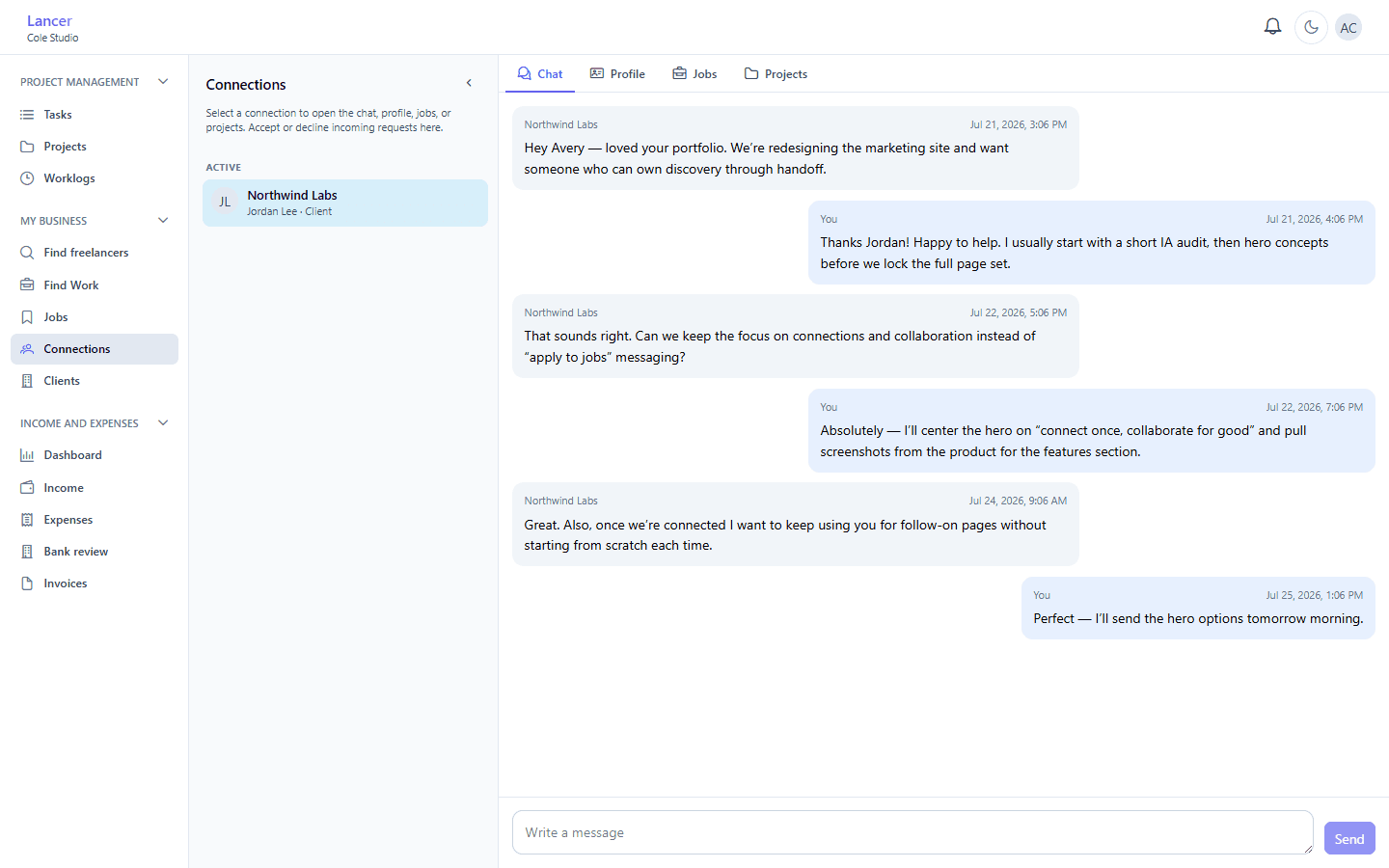The width and height of the screenshot is (1389, 868).
Task: Collapse the Connections panel with chevron
Action: pyautogui.click(x=469, y=84)
